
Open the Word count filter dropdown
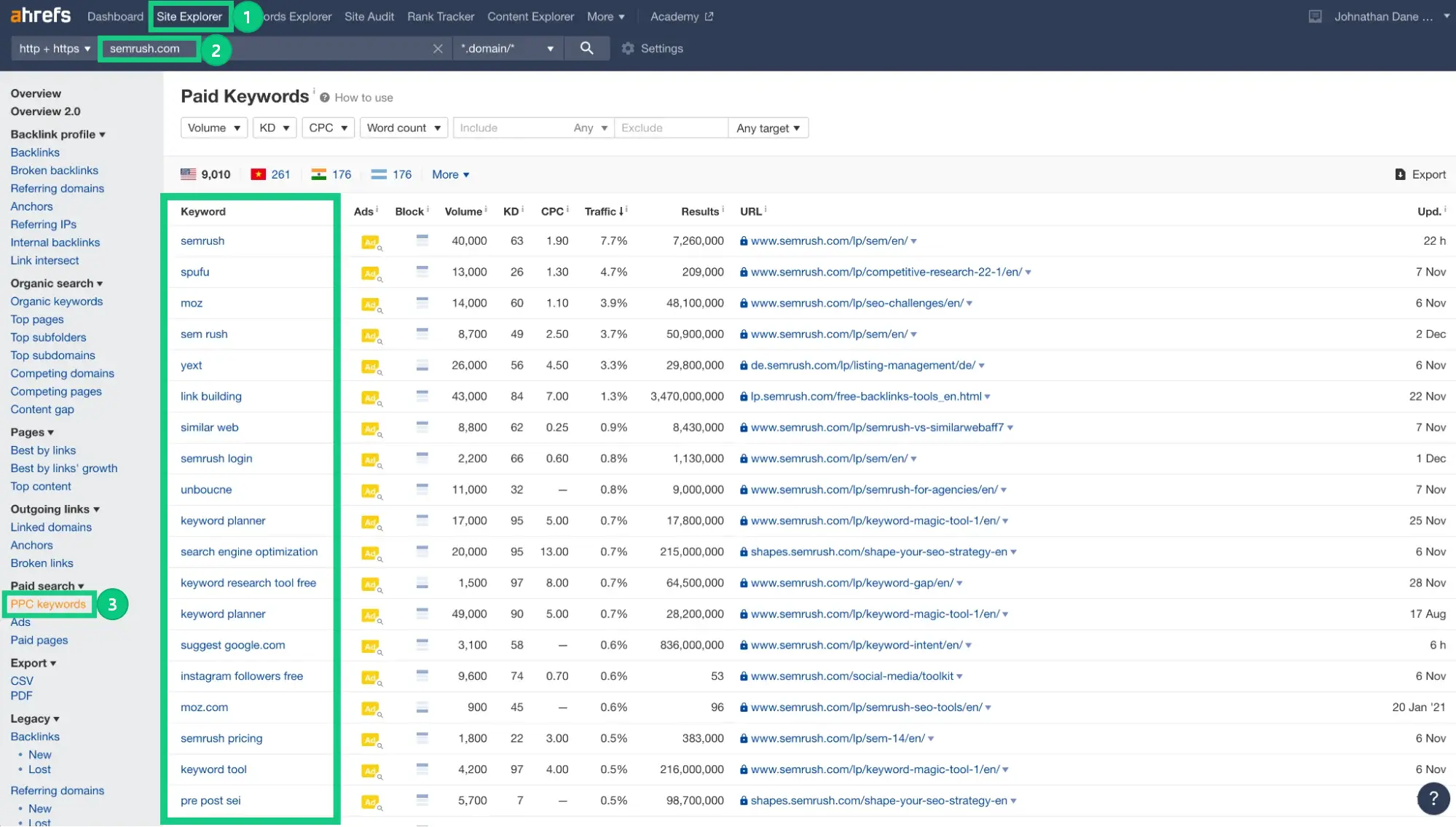(x=404, y=128)
